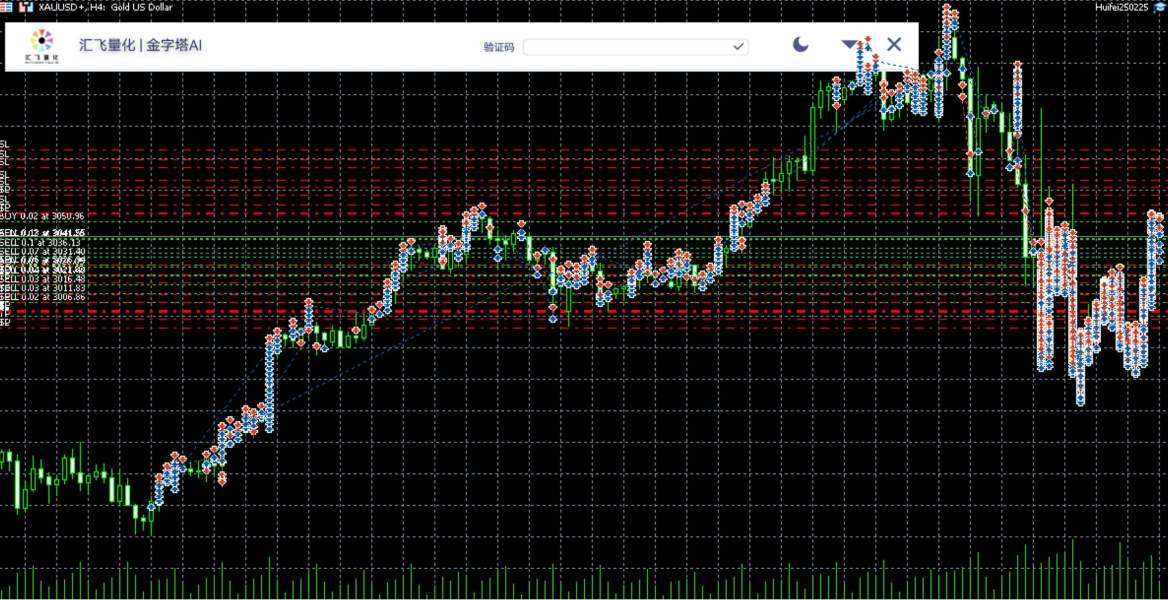
Task: Select the SELL 0.02 at 3006.86 order label
Action: coord(42,297)
